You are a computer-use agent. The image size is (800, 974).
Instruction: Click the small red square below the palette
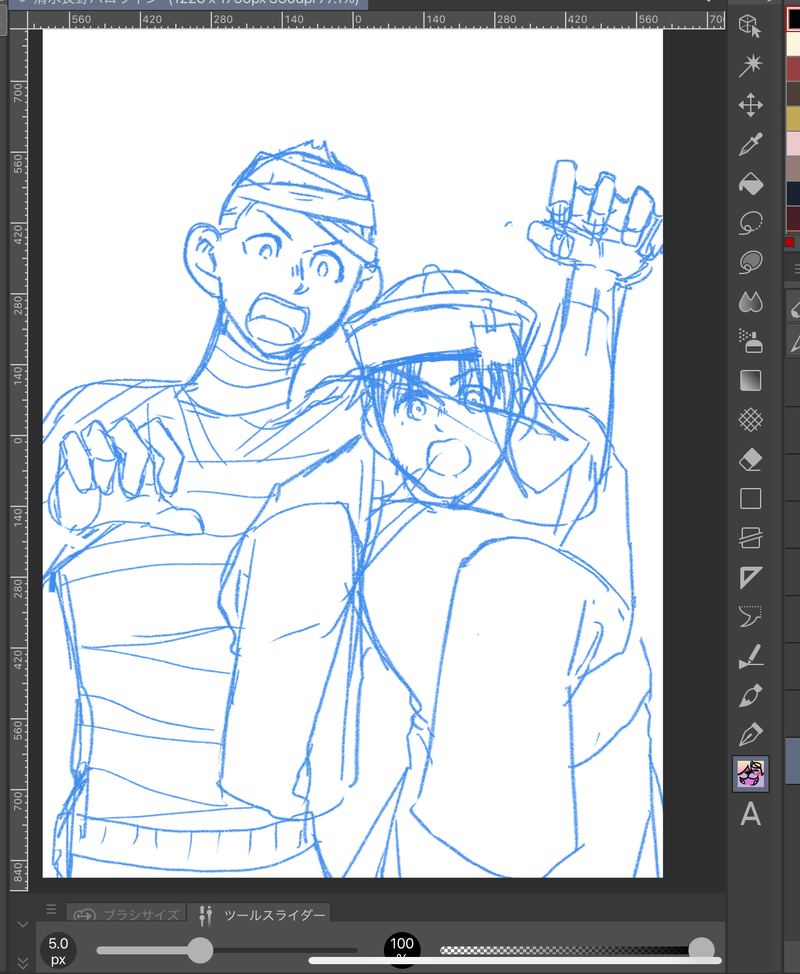click(x=789, y=242)
